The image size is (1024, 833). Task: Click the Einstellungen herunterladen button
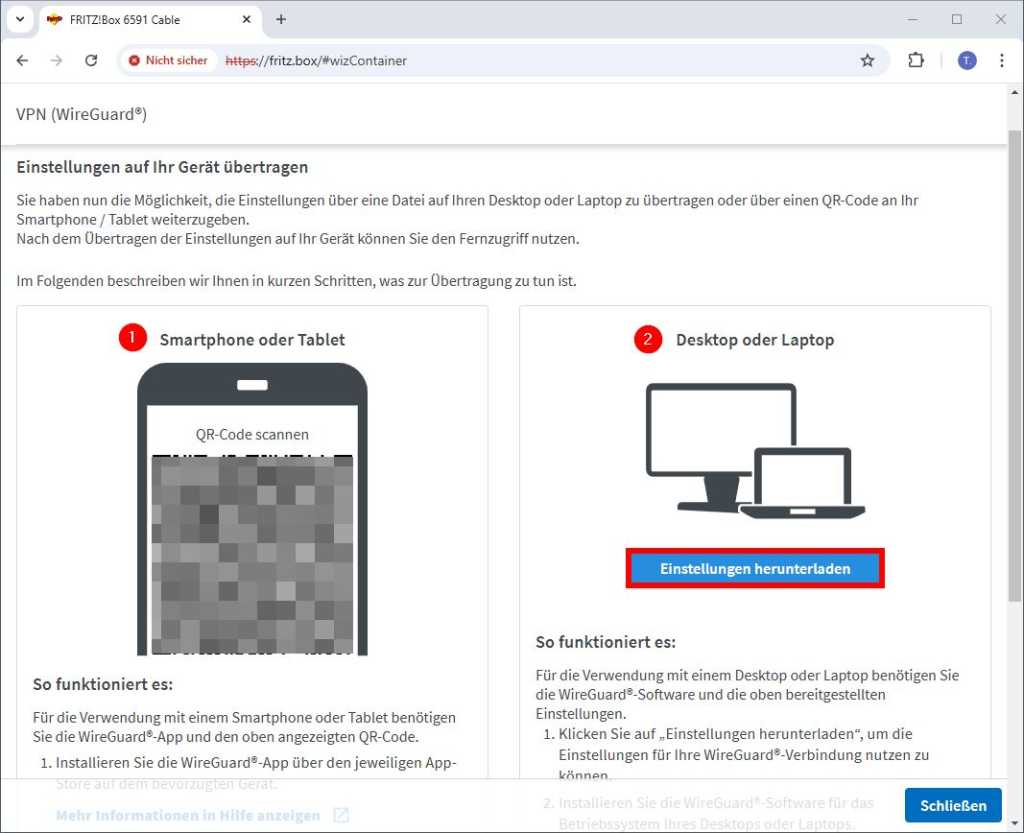[755, 567]
